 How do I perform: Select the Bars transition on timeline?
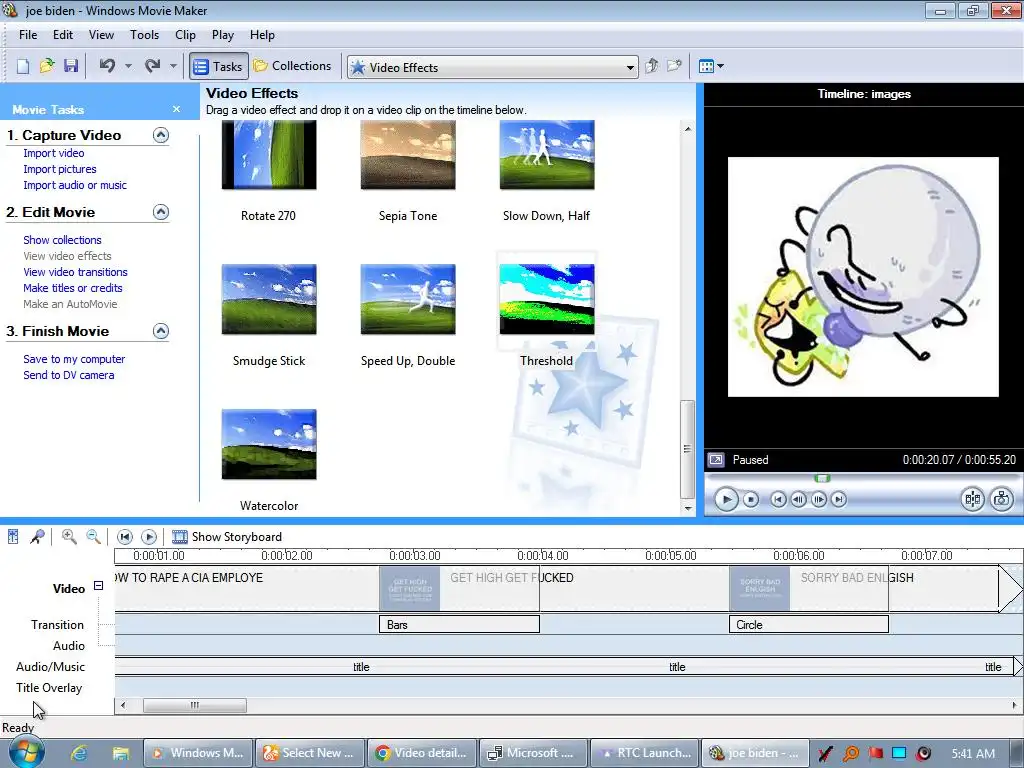pyautogui.click(x=459, y=624)
